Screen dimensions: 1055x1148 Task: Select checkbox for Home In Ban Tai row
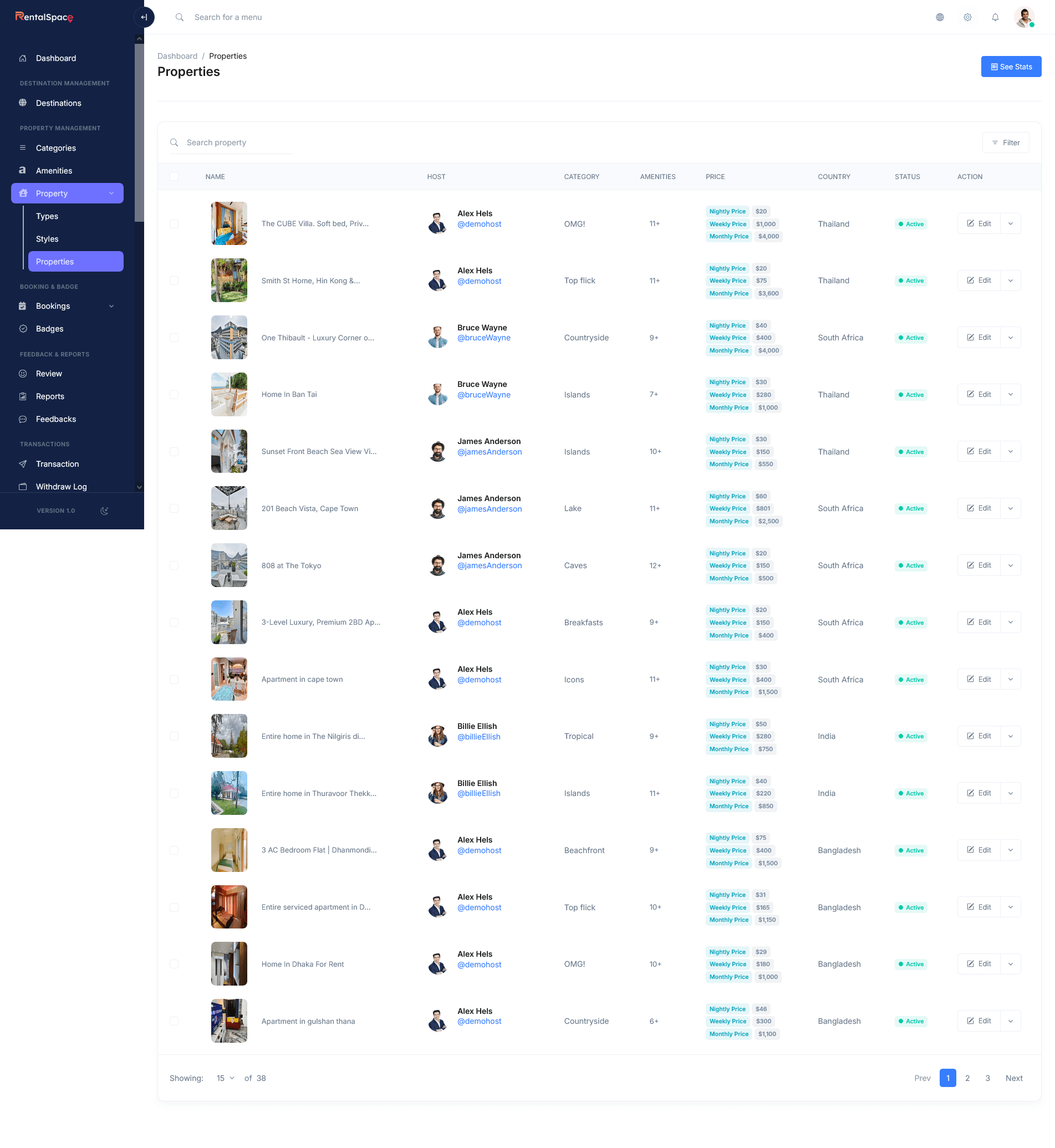174,395
